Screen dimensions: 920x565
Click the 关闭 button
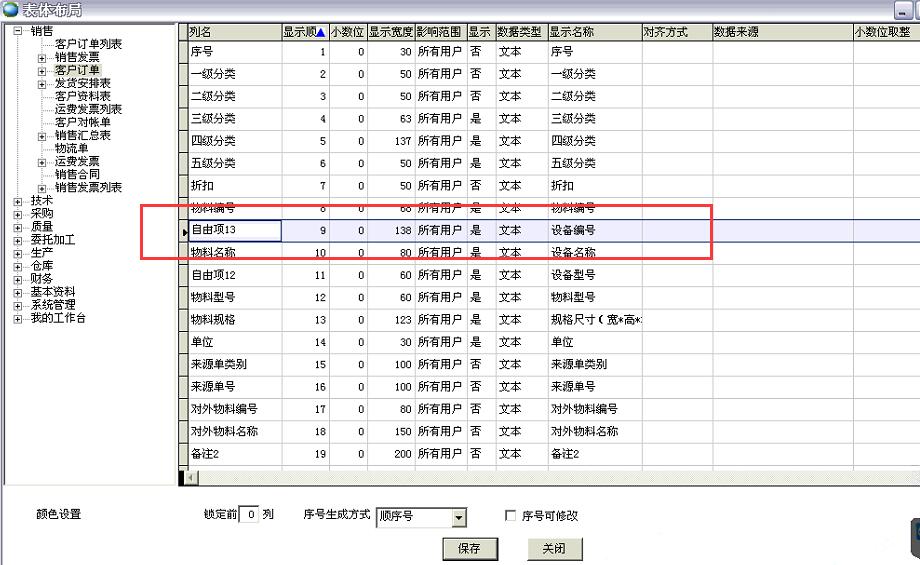pos(554,548)
